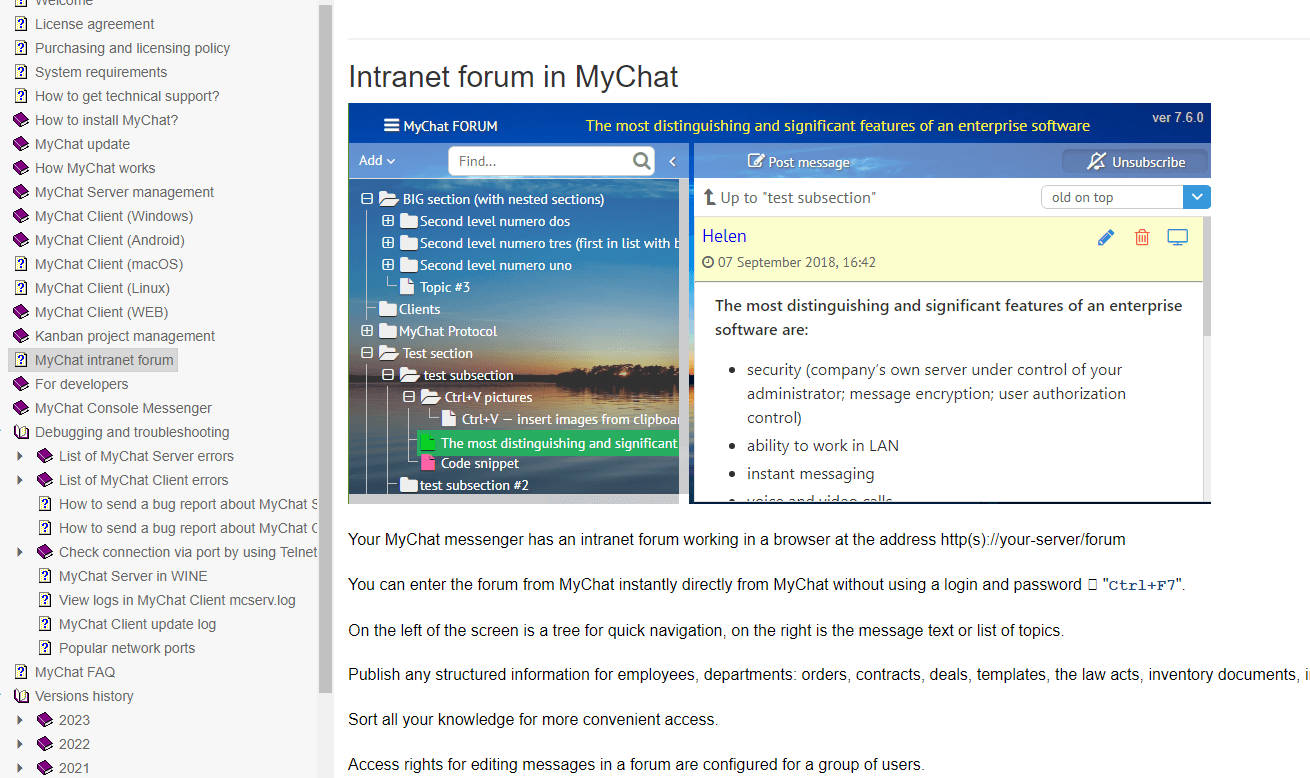Click the book icon beside MyChat Console Messenger
This screenshot has width=1310, height=778.
21,408
